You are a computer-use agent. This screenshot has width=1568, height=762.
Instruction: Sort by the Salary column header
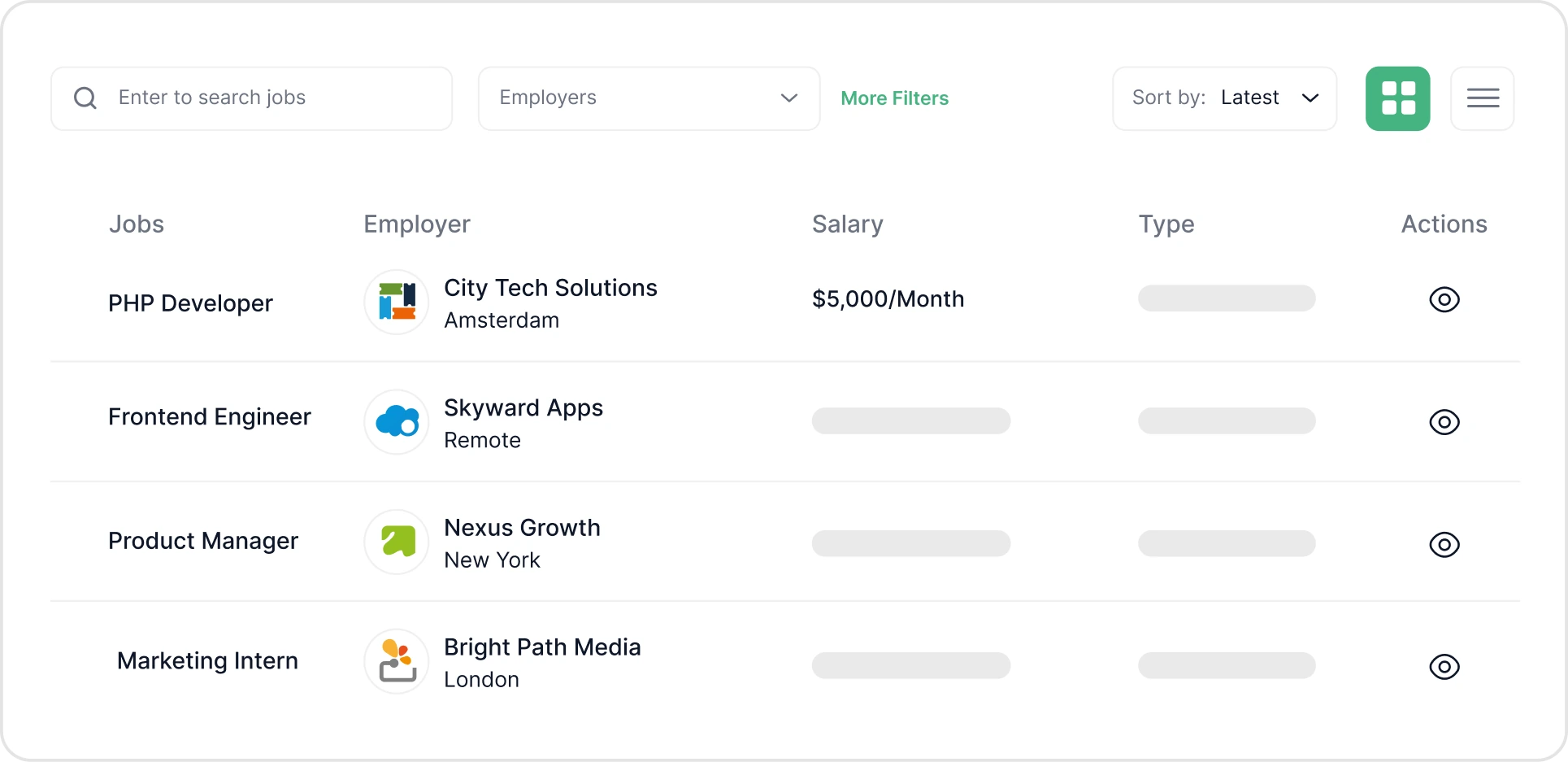coord(847,224)
